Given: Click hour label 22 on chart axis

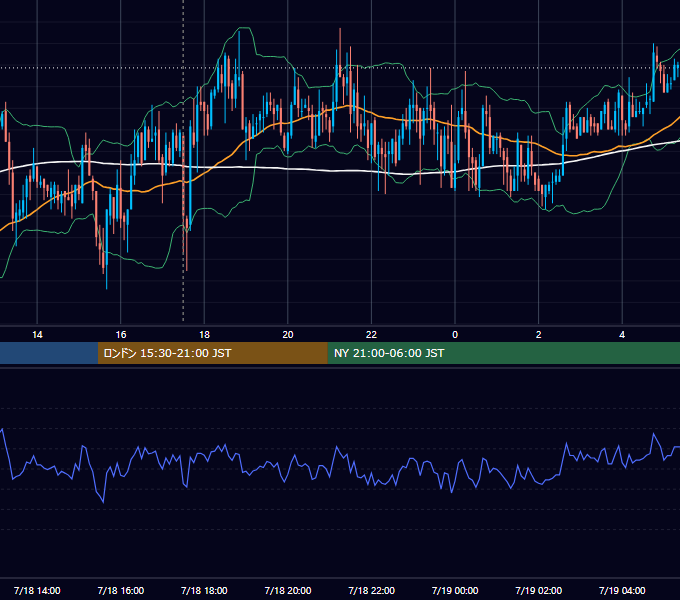Looking at the screenshot, I should click(x=371, y=335).
